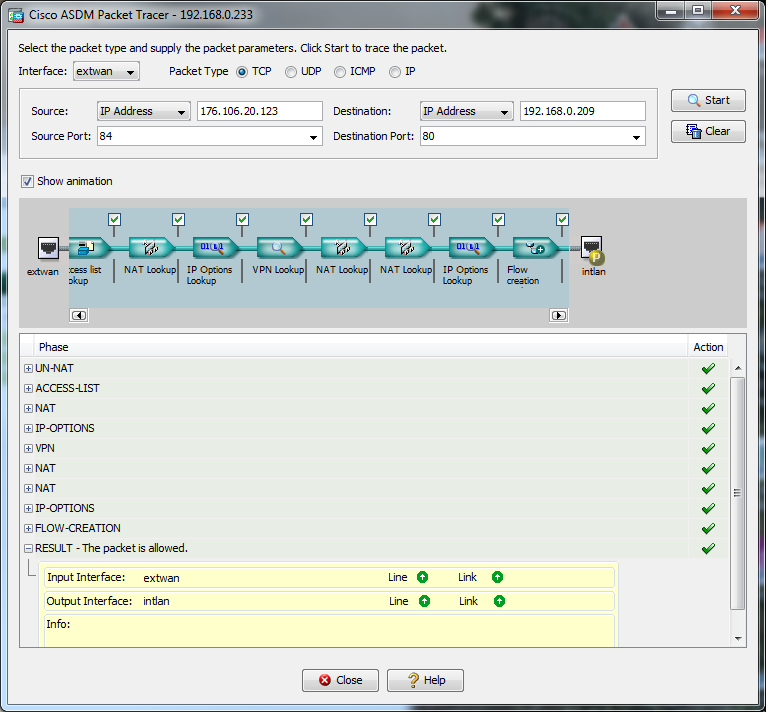Click the Input Interface Line status icon
This screenshot has height=712, width=766.
(423, 577)
